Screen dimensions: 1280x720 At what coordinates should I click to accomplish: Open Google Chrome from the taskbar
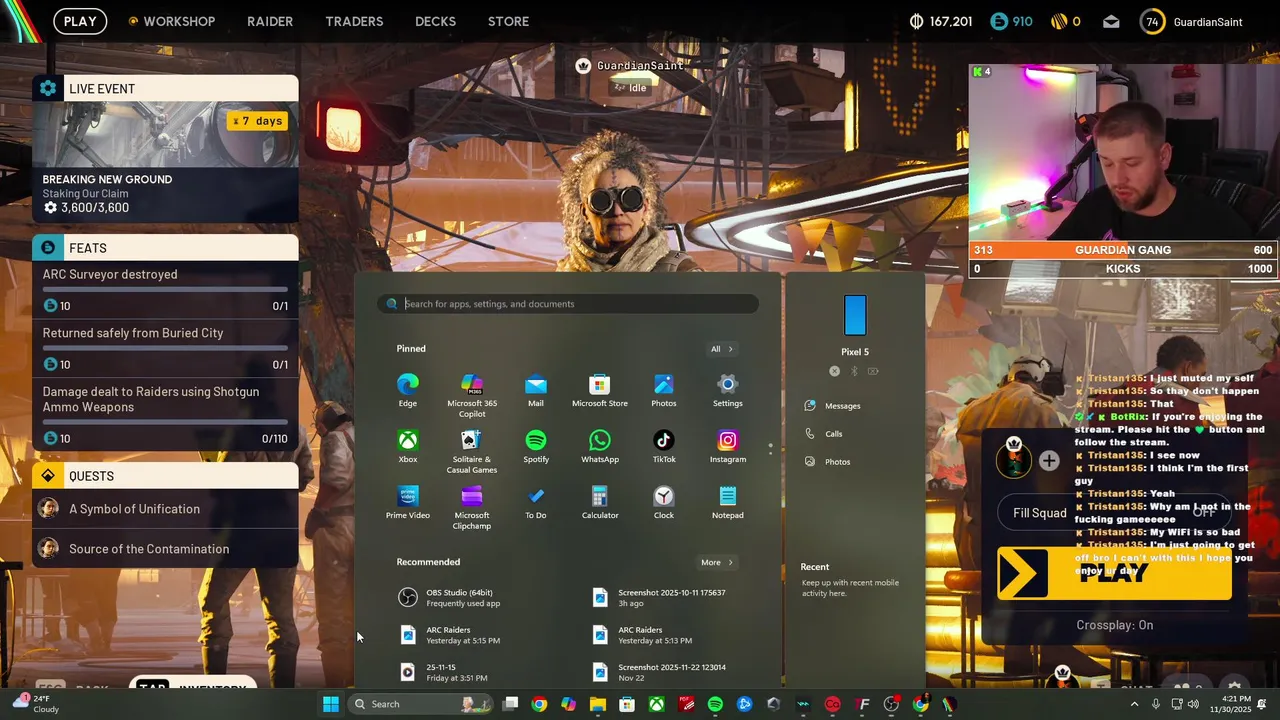click(539, 704)
